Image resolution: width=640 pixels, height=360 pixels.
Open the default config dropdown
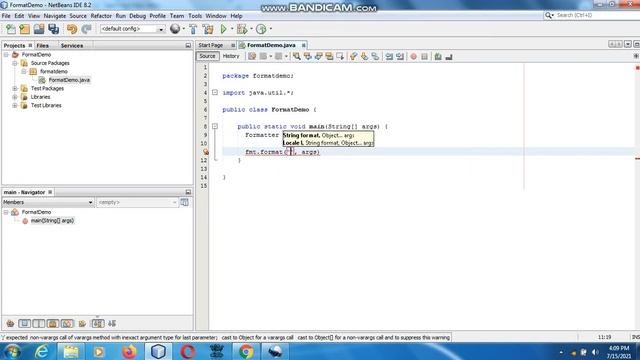[x=132, y=29]
